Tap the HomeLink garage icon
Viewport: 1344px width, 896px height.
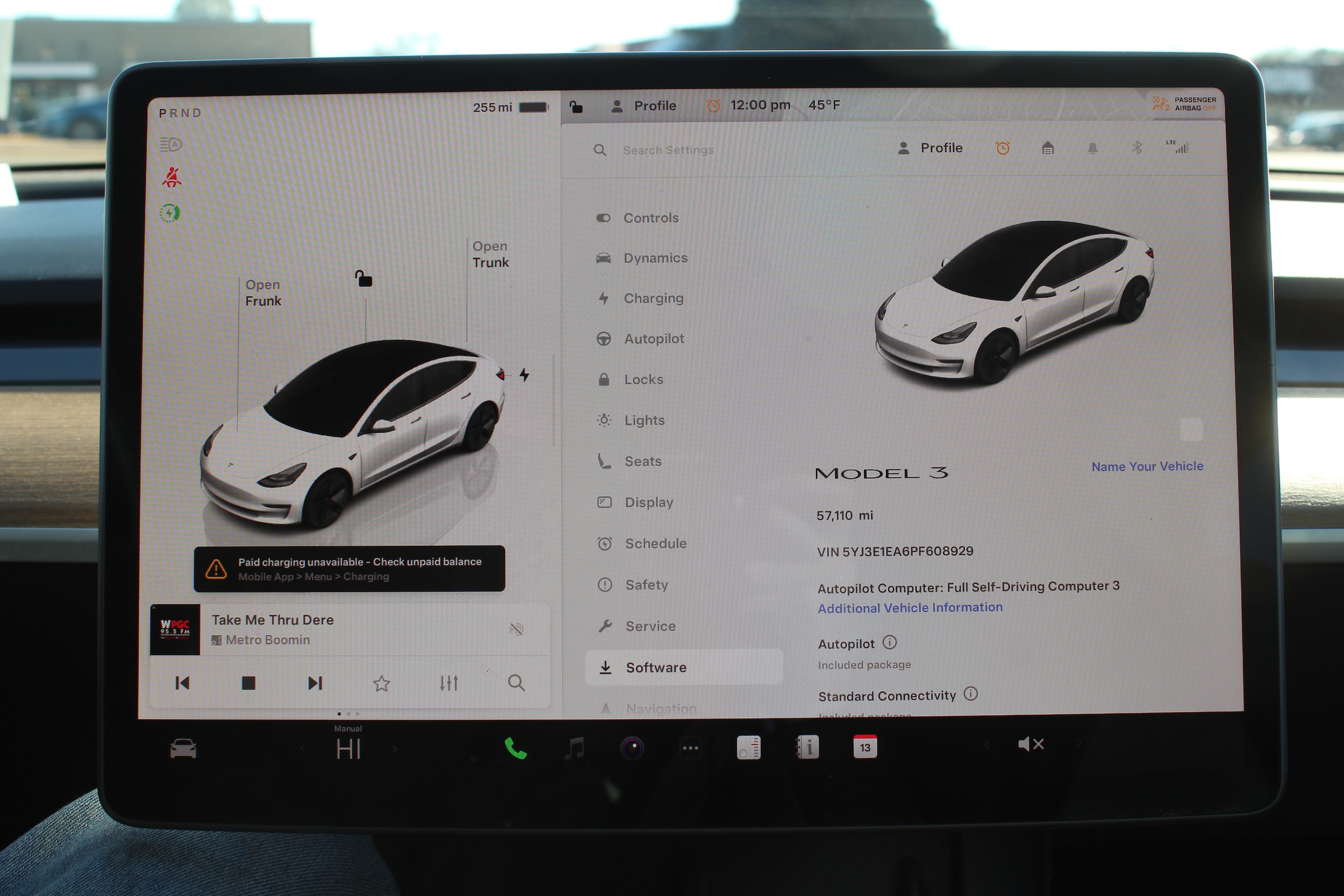tap(1047, 148)
